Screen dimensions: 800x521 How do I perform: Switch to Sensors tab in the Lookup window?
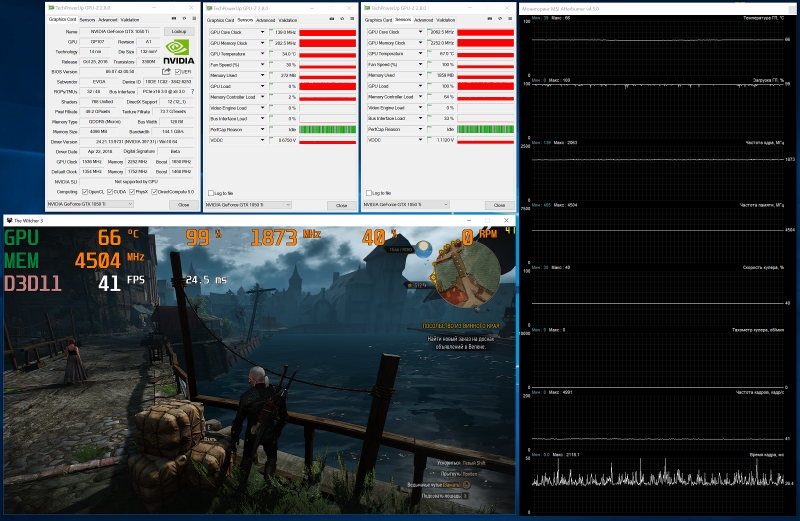88,19
